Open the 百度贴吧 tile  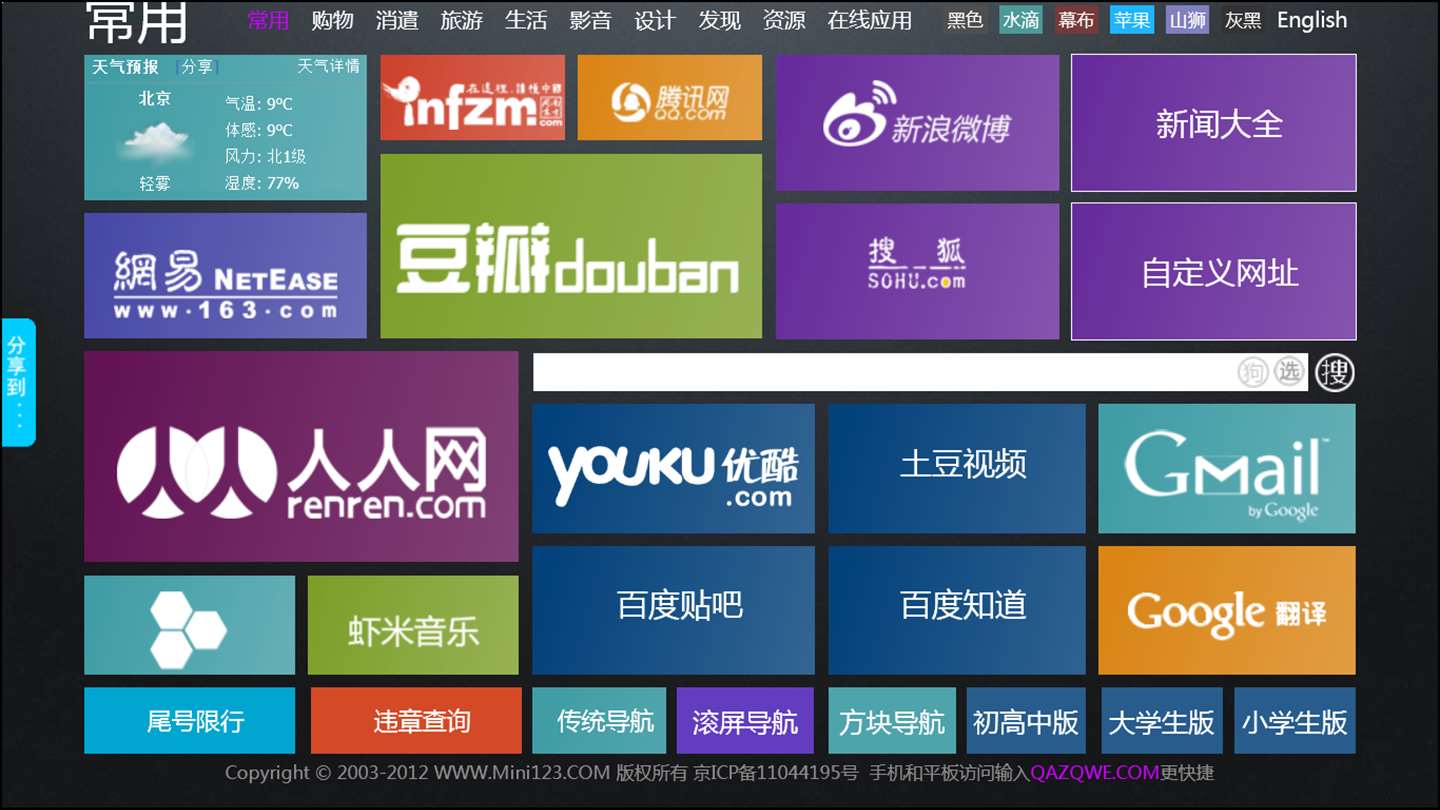pyautogui.click(x=673, y=610)
